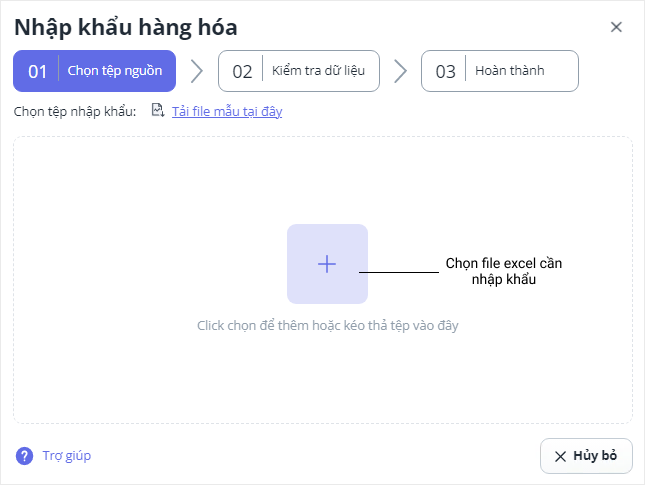Click the "Chọn file excel cần nhập khẩu" annotation
This screenshot has height=485, width=645.
[x=504, y=271]
